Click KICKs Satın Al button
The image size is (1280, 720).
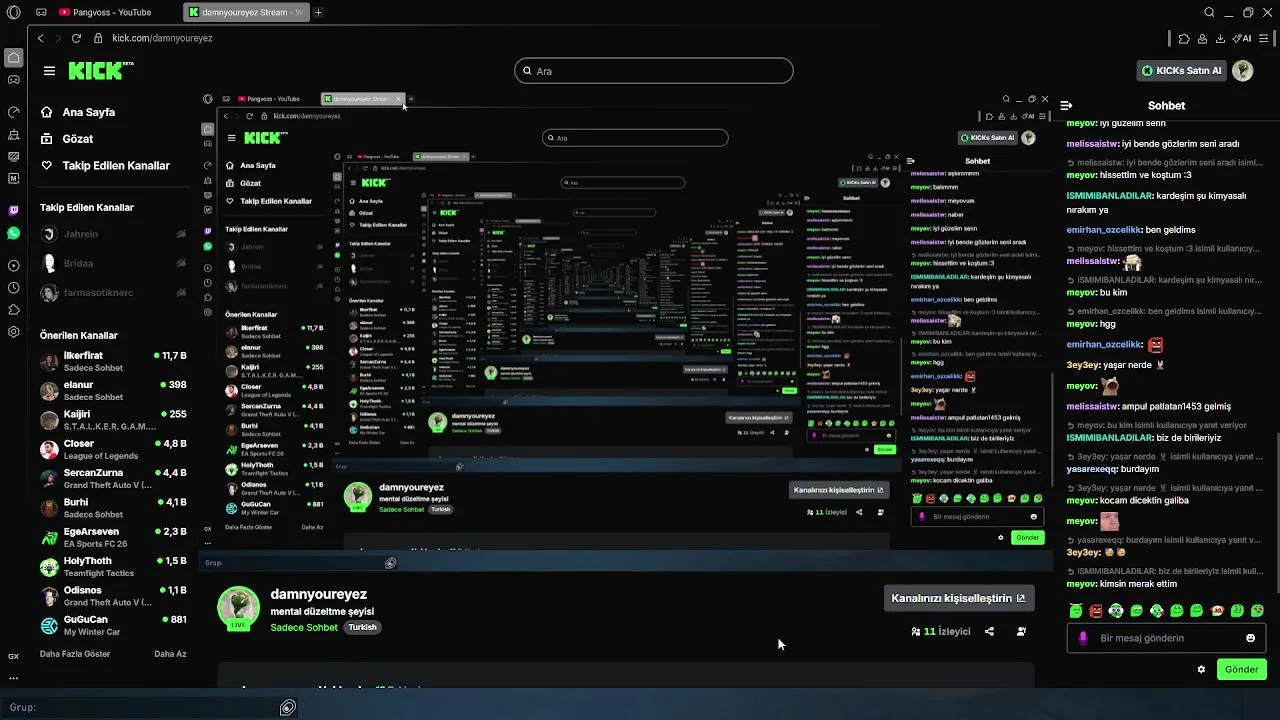(1182, 70)
